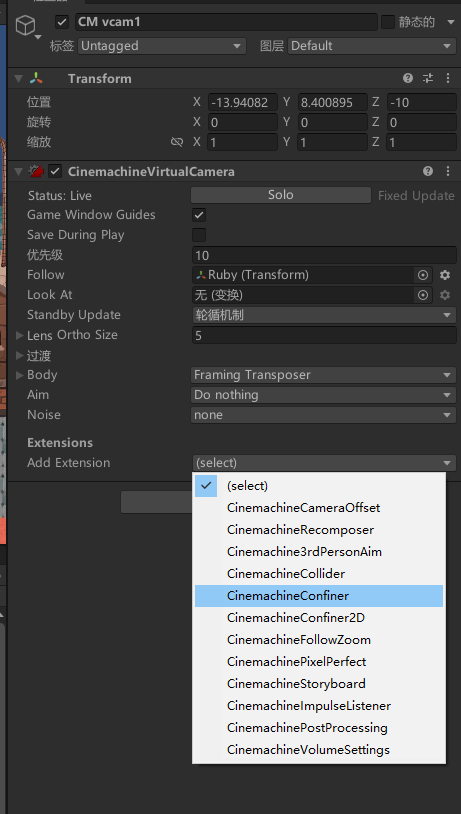
Task: Toggle the 静态的 static checkbox
Action: (388, 22)
